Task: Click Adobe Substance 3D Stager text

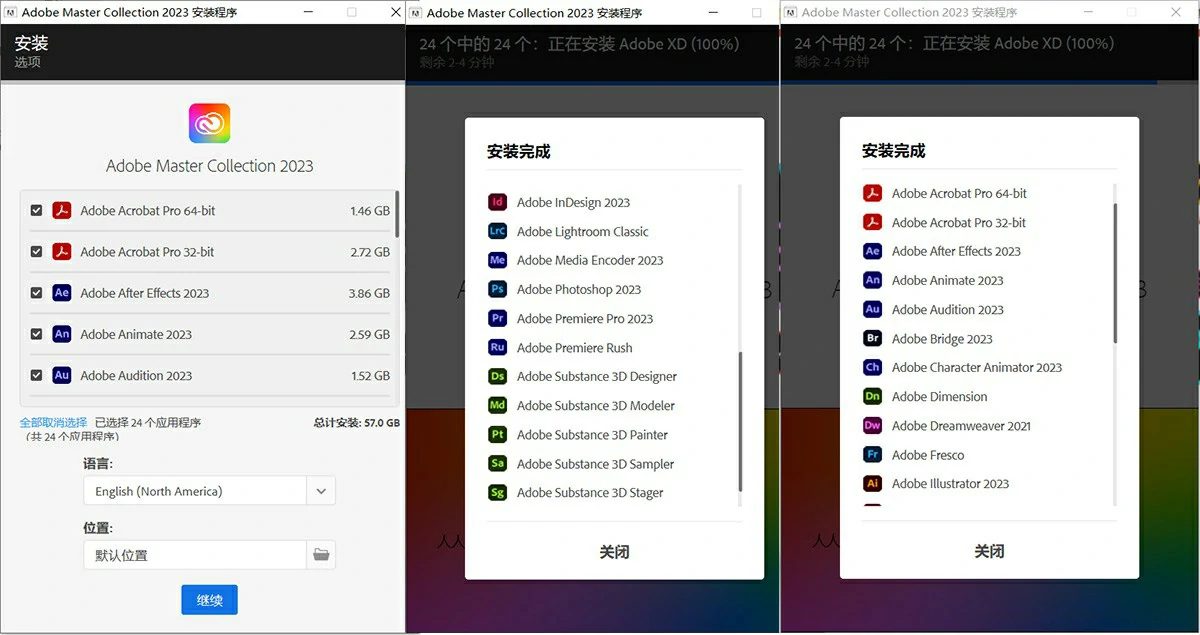Action: click(x=590, y=492)
